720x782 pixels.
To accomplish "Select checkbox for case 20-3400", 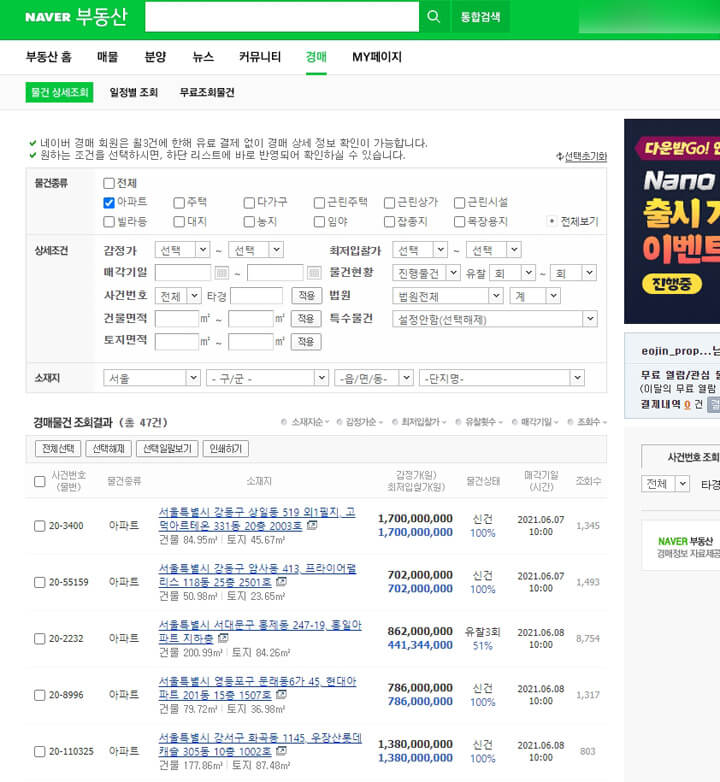I will (39, 526).
